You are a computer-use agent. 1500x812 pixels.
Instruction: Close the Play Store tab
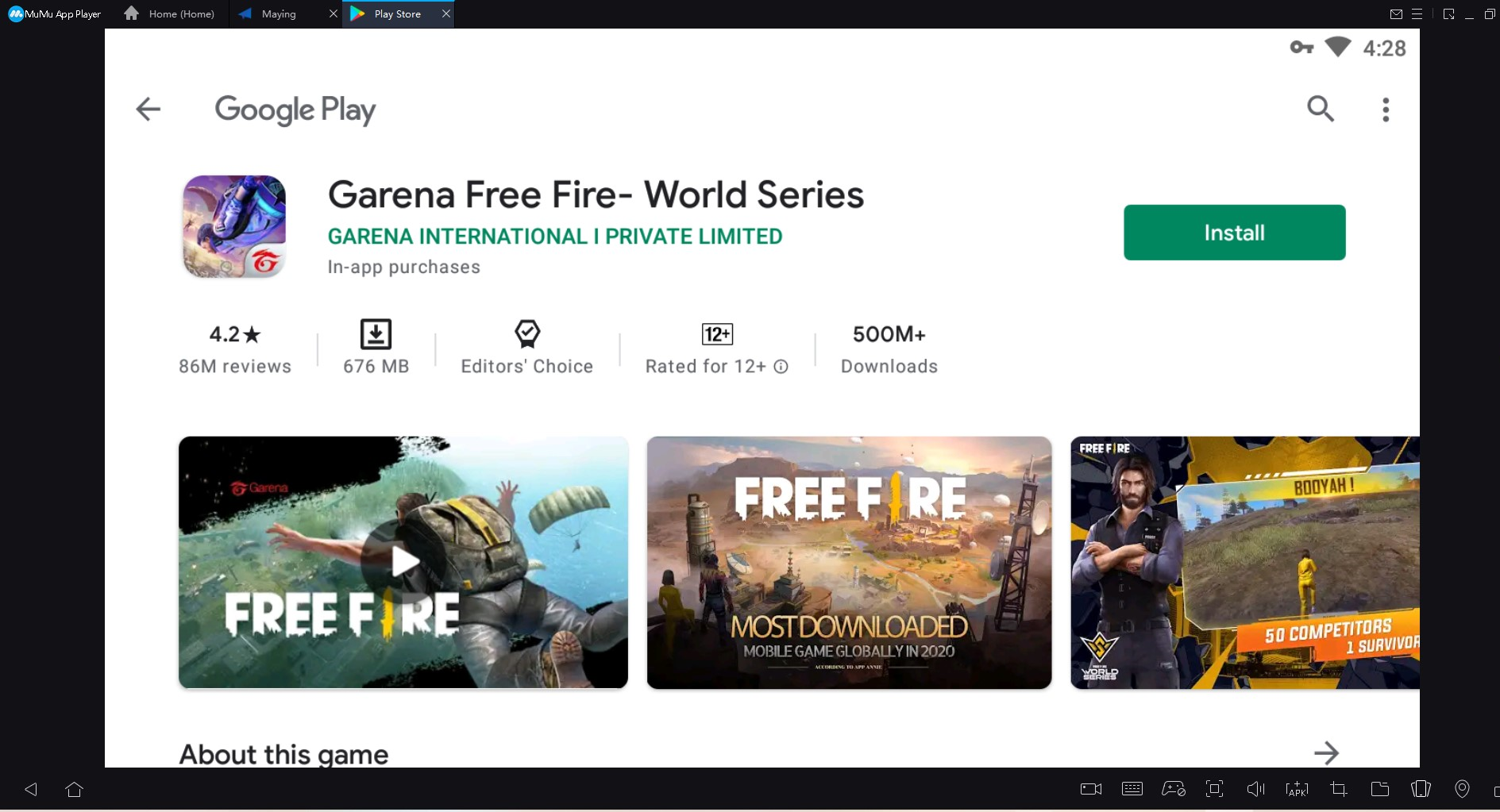pyautogui.click(x=446, y=13)
